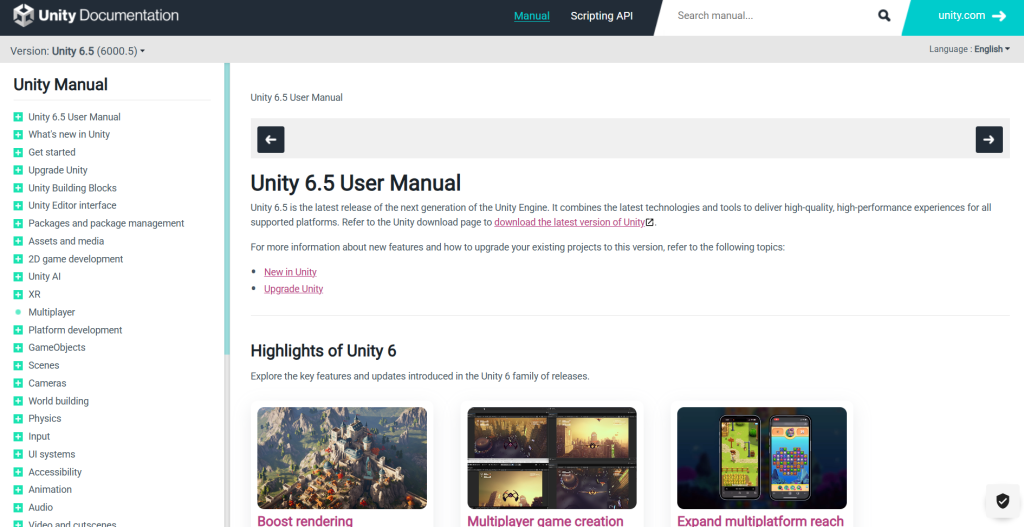The width and height of the screenshot is (1024, 527).
Task: Open the Boost rendering card title
Action: point(305,520)
